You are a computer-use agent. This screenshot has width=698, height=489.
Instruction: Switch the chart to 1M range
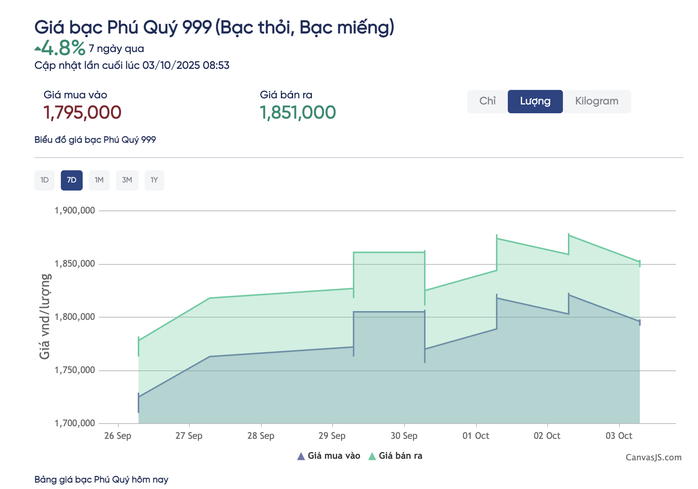(x=98, y=180)
